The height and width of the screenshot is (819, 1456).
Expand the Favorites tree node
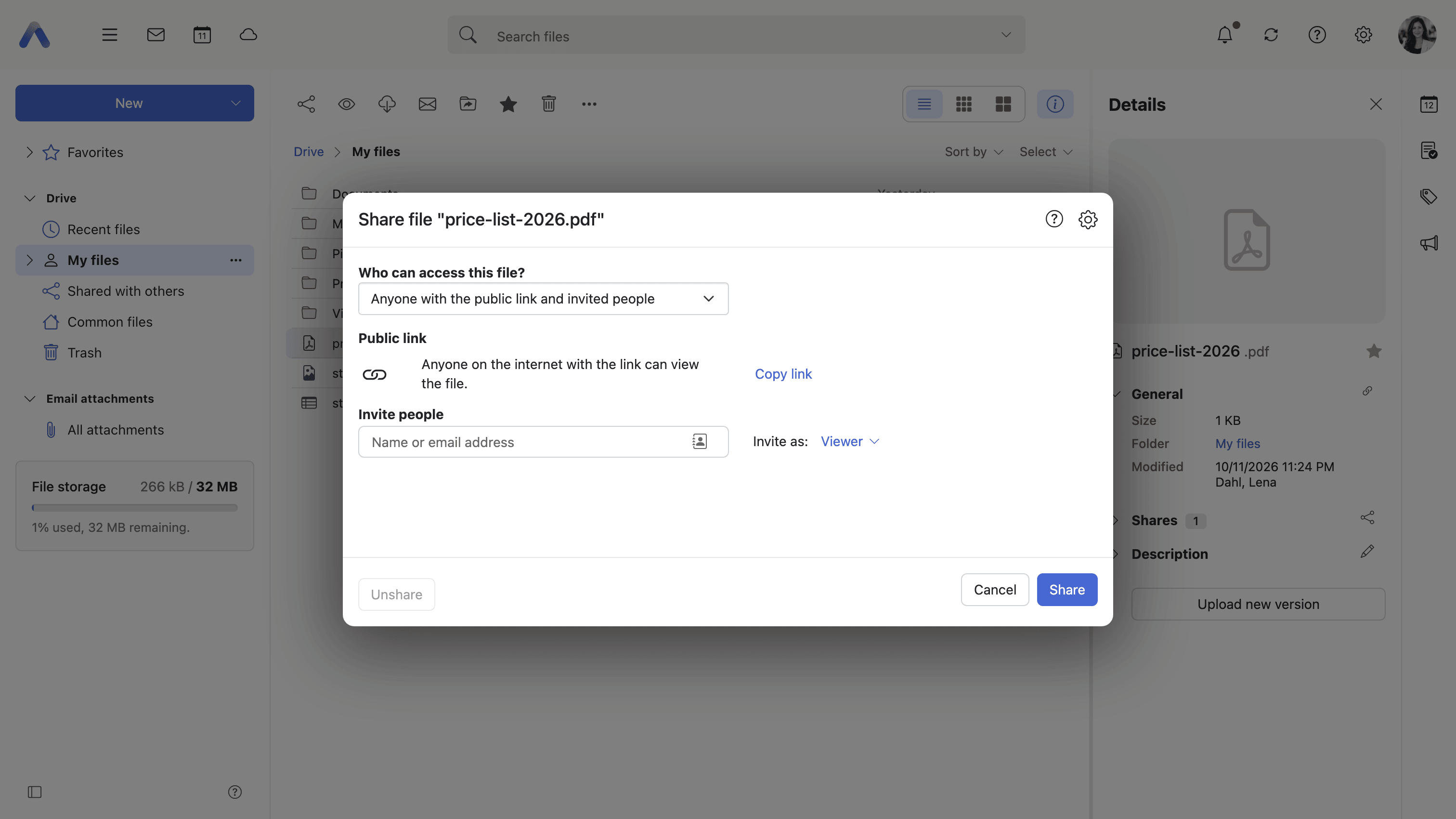coord(29,152)
